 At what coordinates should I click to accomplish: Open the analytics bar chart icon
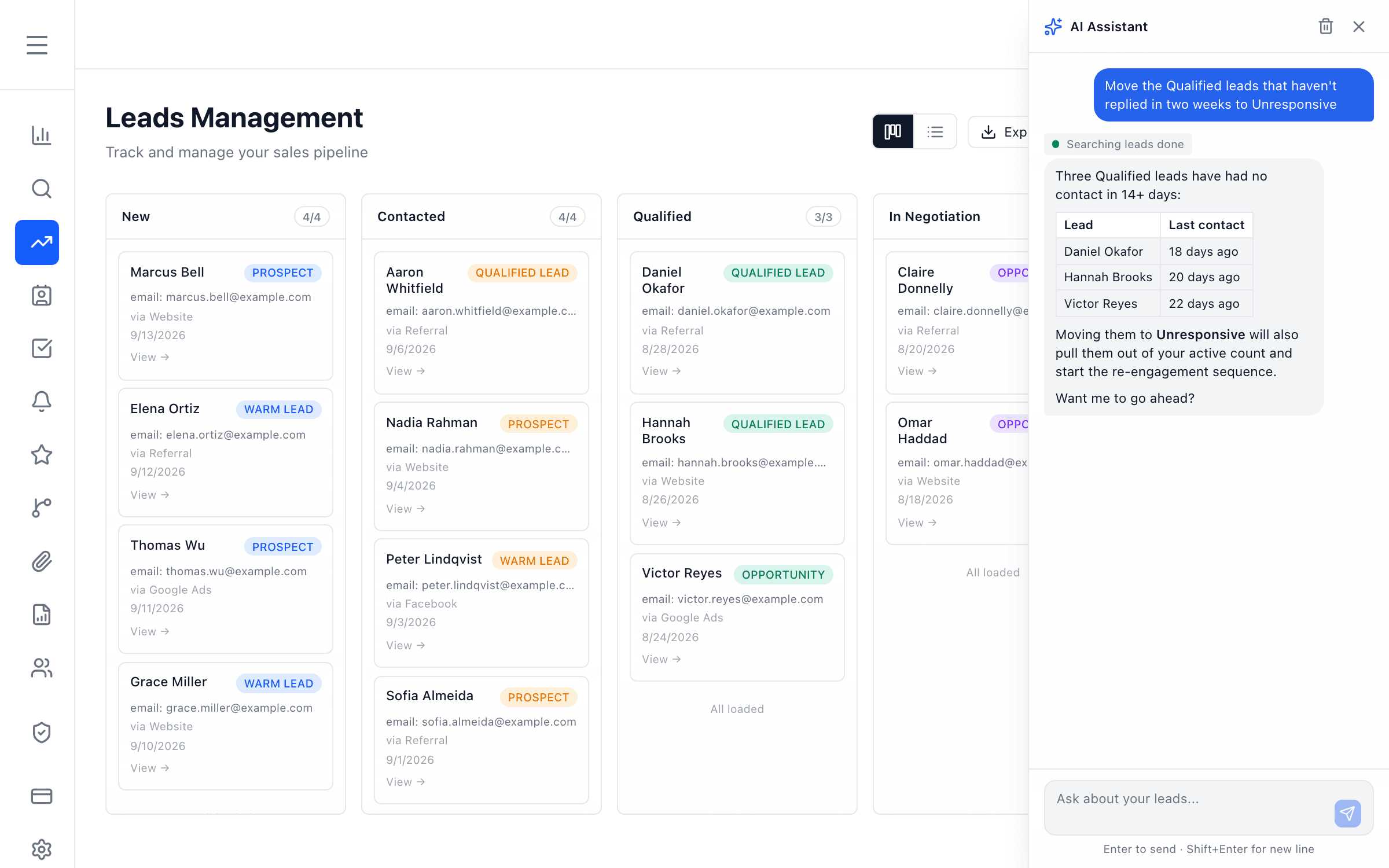tap(41, 135)
